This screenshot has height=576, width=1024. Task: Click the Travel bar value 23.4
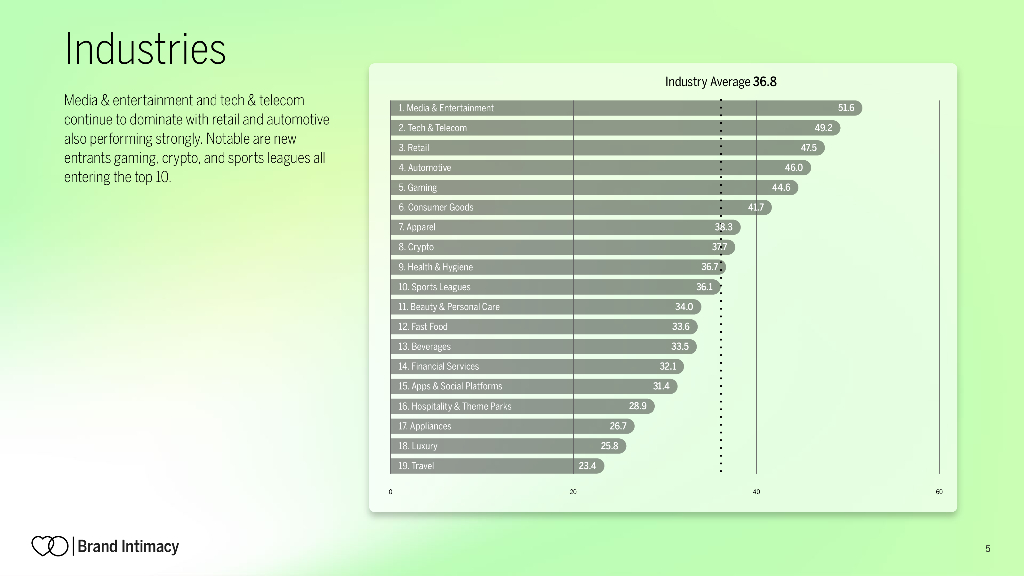[x=588, y=466]
